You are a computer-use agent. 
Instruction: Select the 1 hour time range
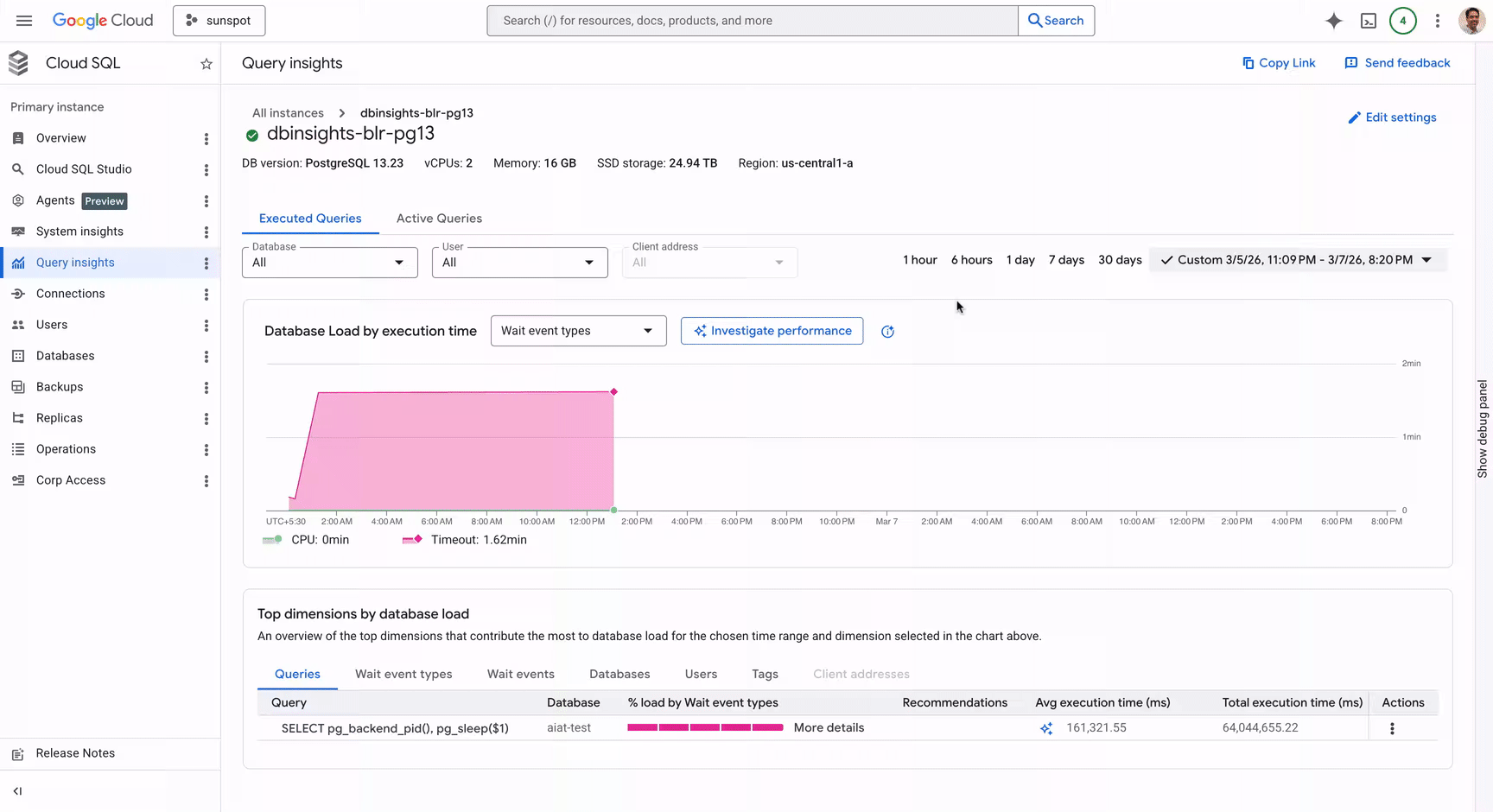coord(920,260)
